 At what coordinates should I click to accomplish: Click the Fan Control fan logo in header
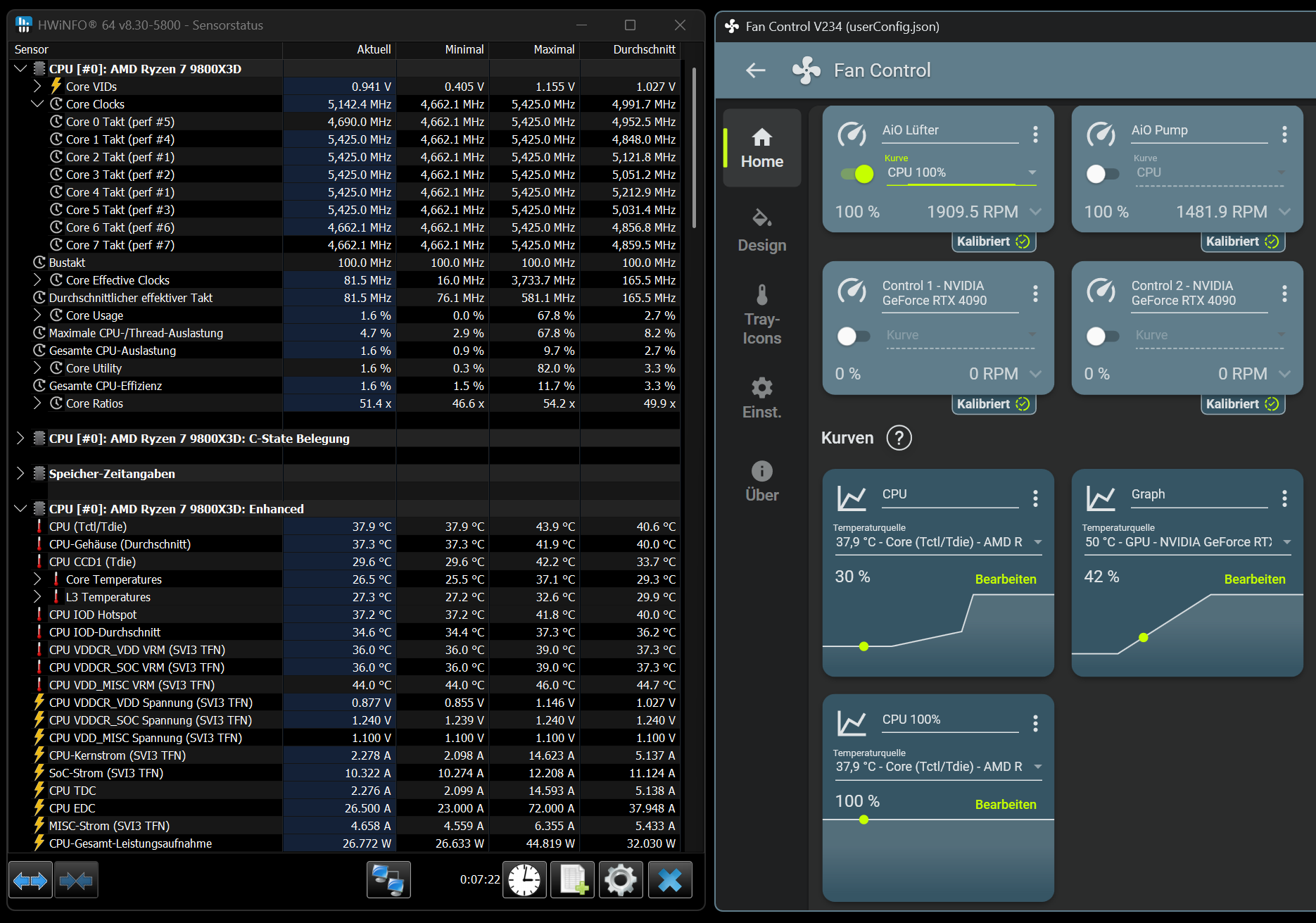(x=806, y=70)
